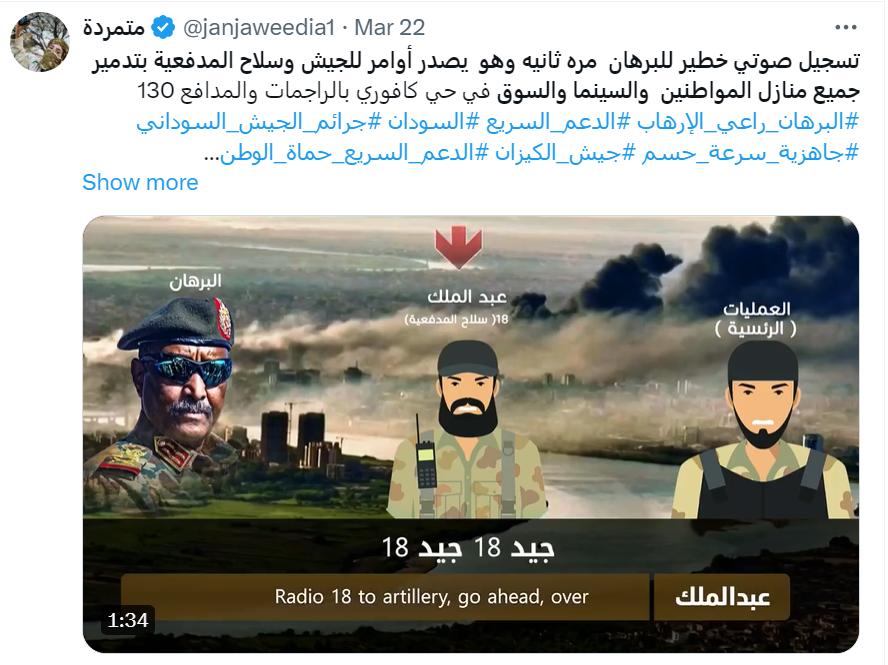
Task: Click the red down arrow in video
Action: point(458,247)
